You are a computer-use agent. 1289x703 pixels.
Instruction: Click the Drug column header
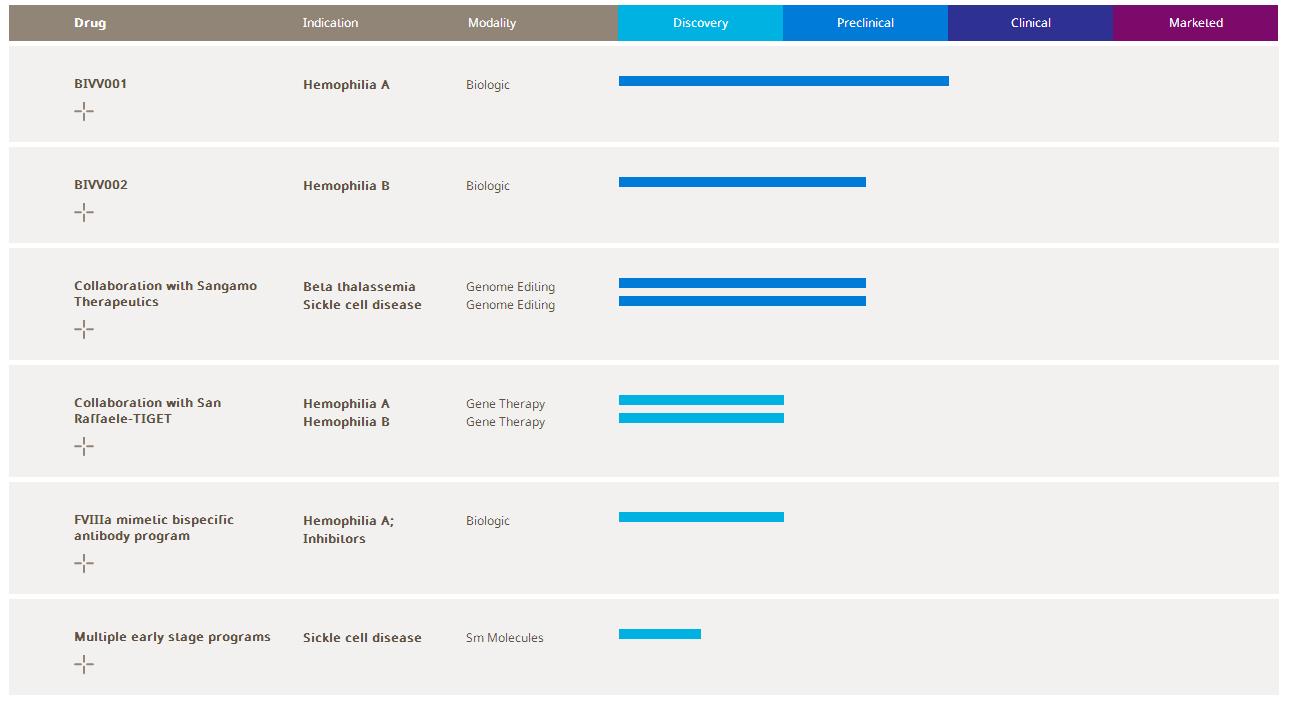[90, 23]
